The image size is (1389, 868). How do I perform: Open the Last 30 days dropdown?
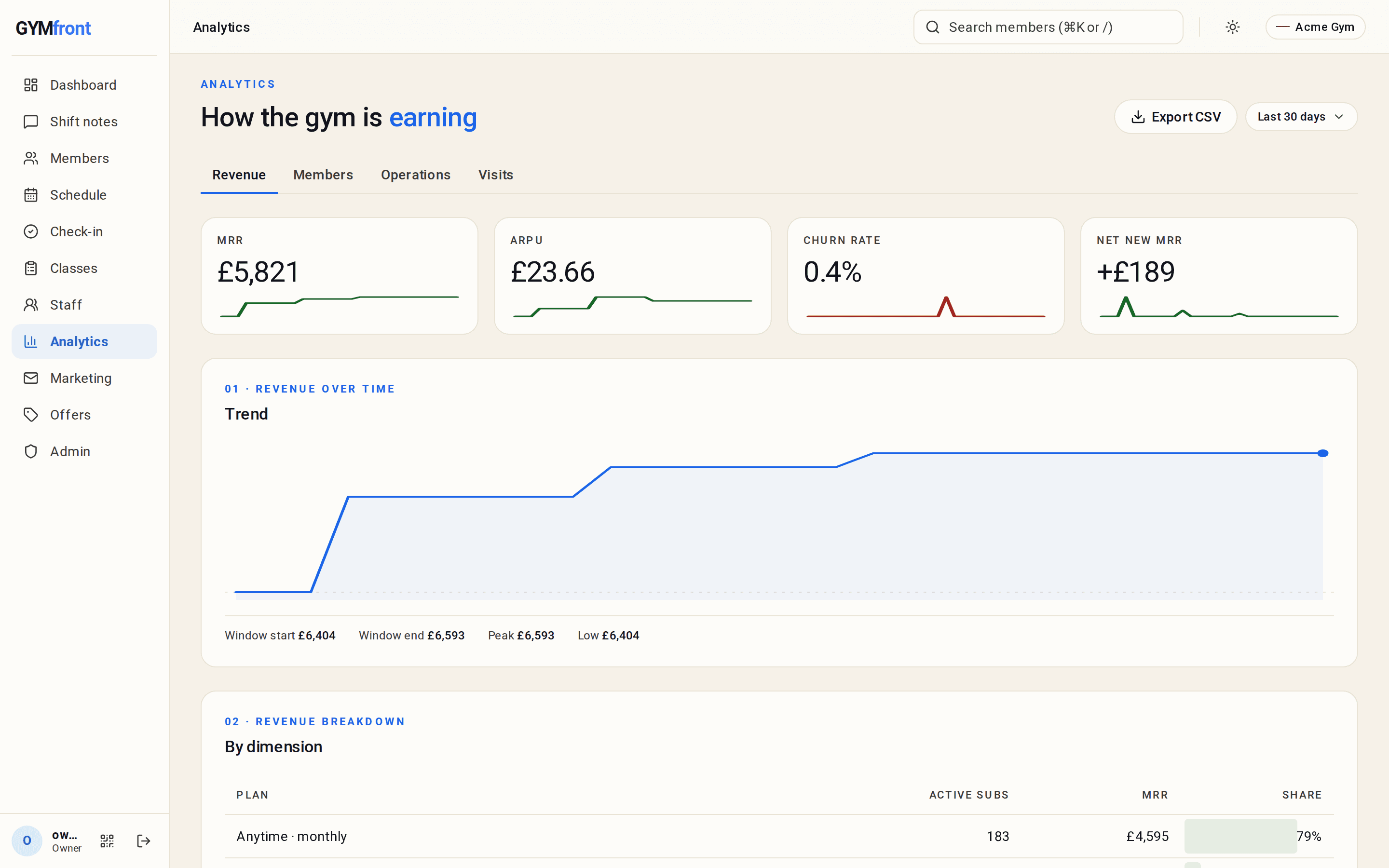[1301, 117]
